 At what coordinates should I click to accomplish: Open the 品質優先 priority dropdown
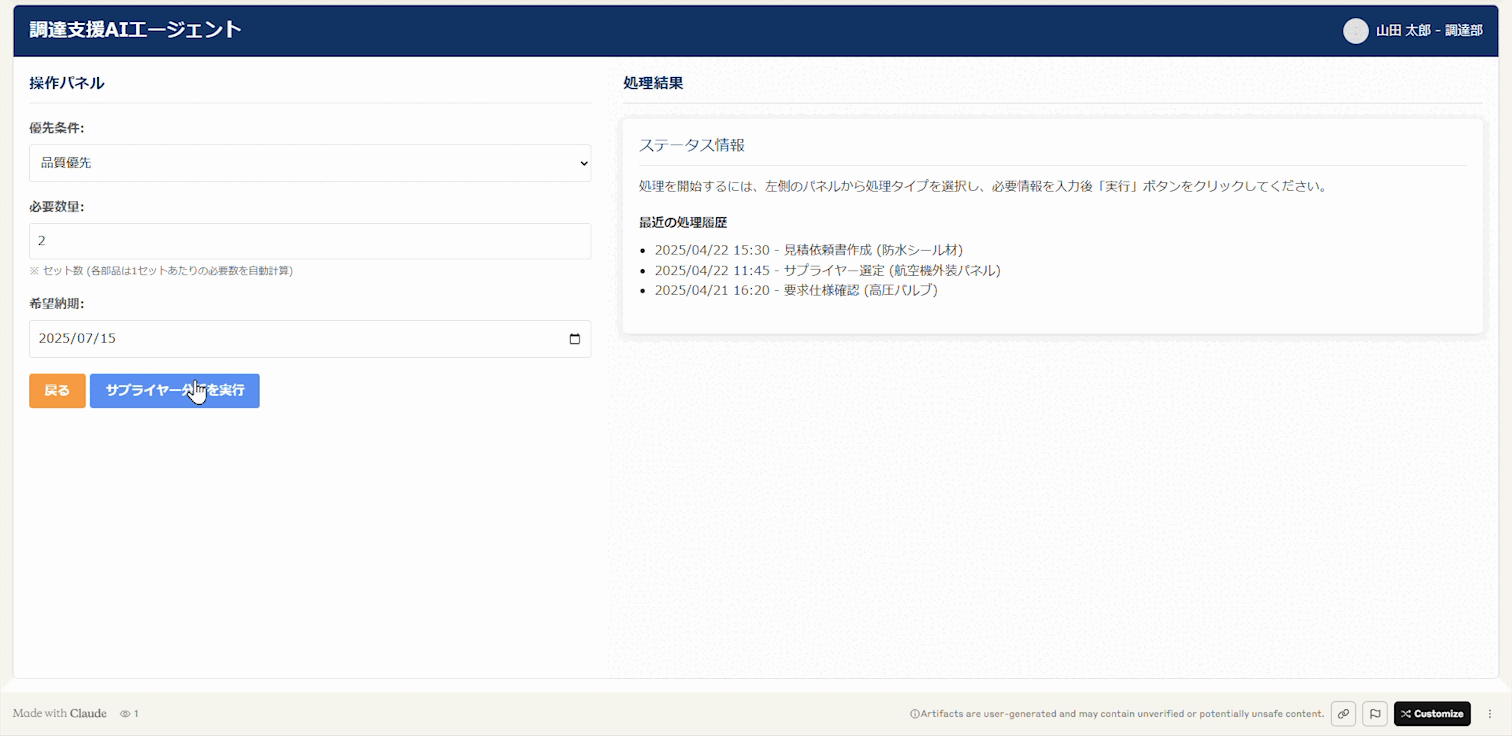click(x=310, y=163)
